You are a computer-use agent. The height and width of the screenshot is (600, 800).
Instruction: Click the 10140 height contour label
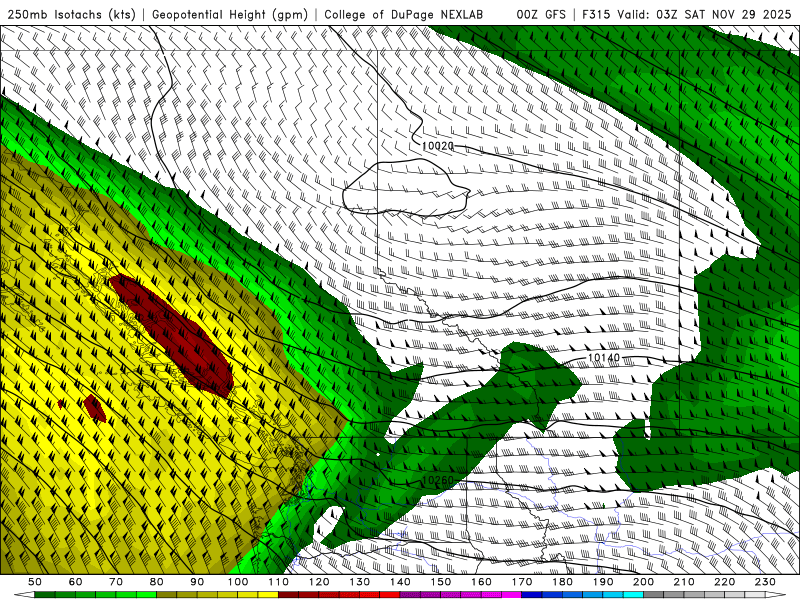click(x=604, y=358)
